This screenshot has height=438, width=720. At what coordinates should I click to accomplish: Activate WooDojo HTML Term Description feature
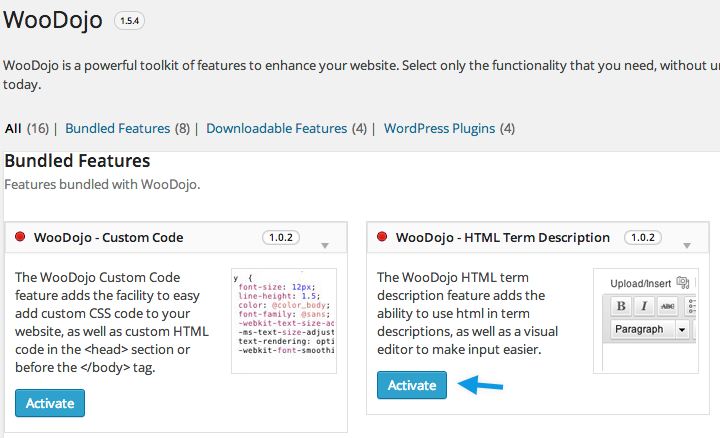412,385
